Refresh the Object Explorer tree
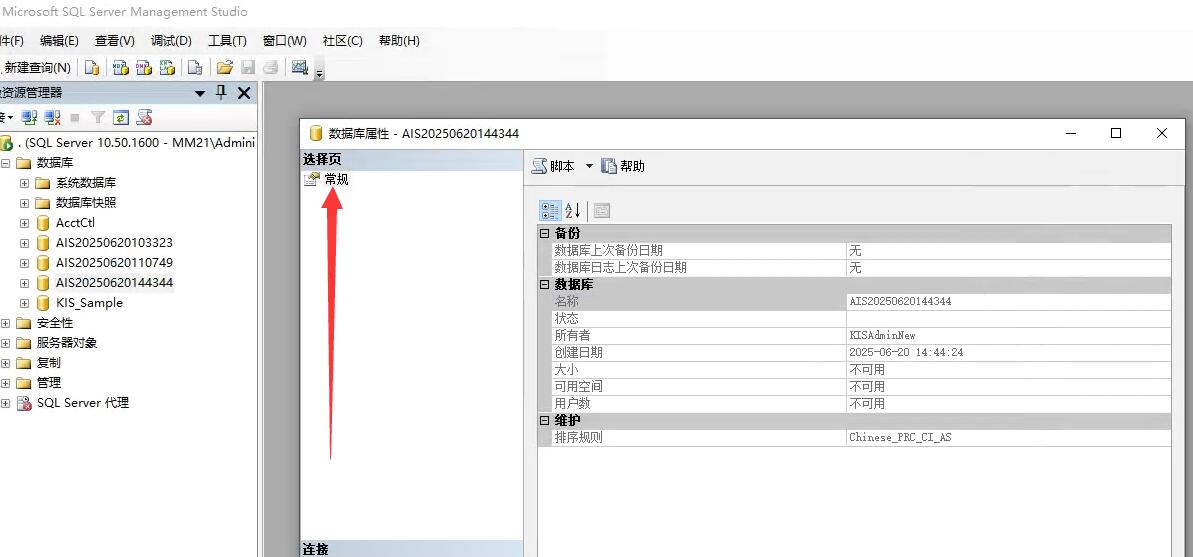The height and width of the screenshot is (557, 1193). coord(120,117)
